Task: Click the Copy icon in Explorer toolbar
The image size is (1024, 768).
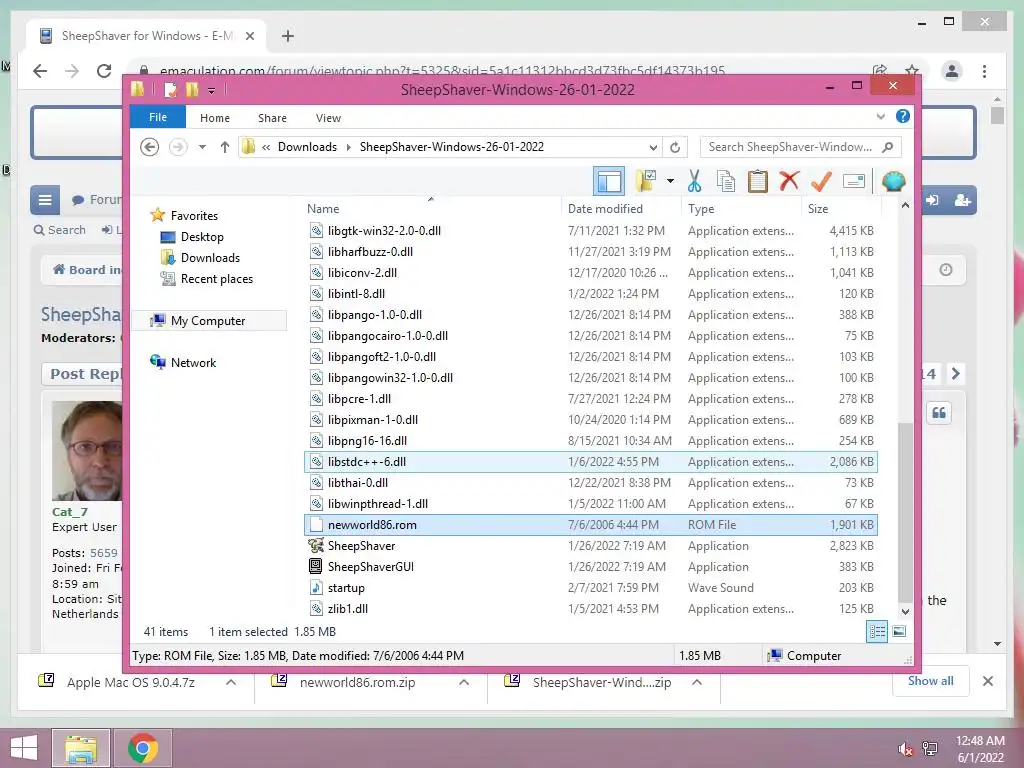Action: (726, 182)
